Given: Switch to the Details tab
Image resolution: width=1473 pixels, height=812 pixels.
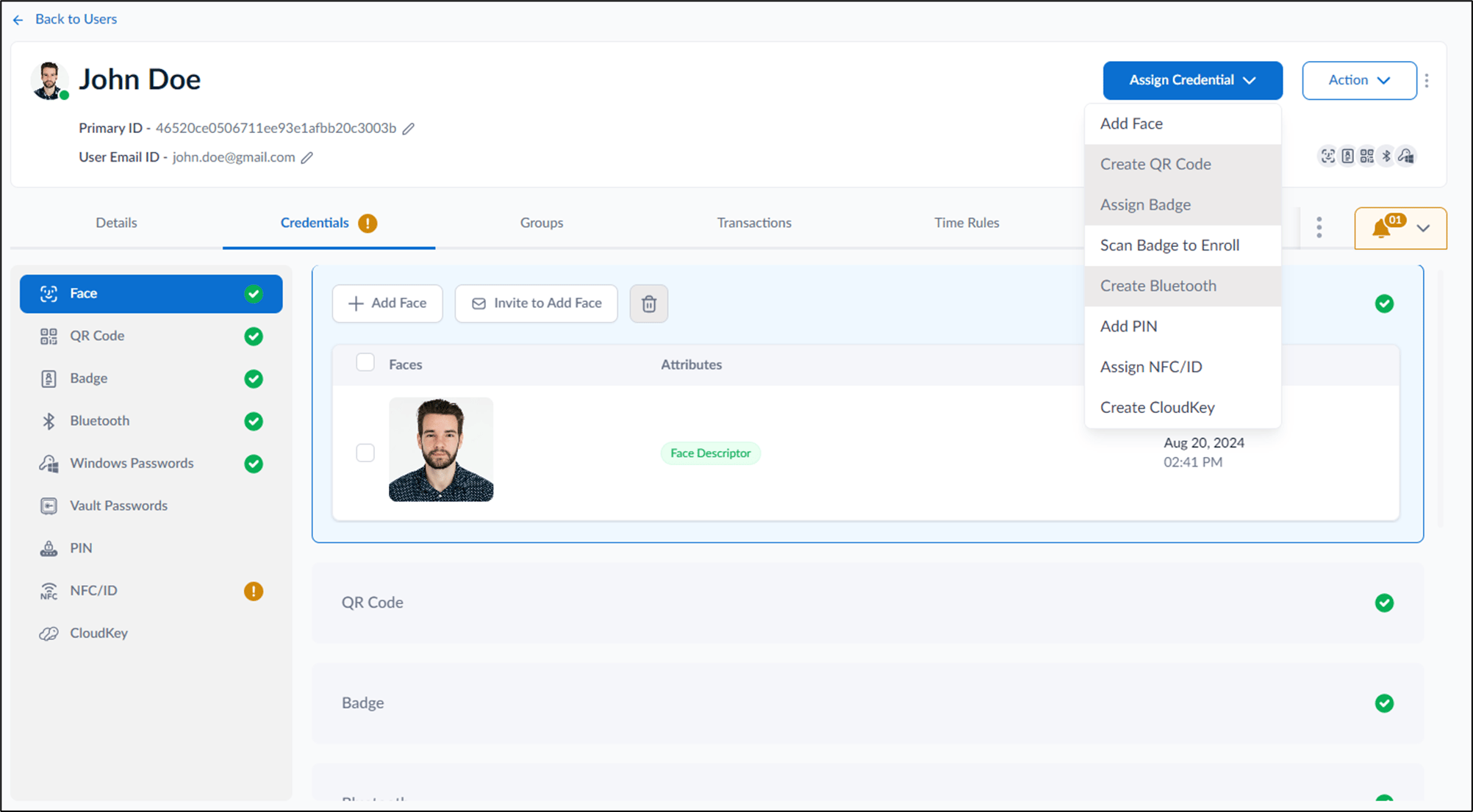Looking at the screenshot, I should (x=116, y=223).
